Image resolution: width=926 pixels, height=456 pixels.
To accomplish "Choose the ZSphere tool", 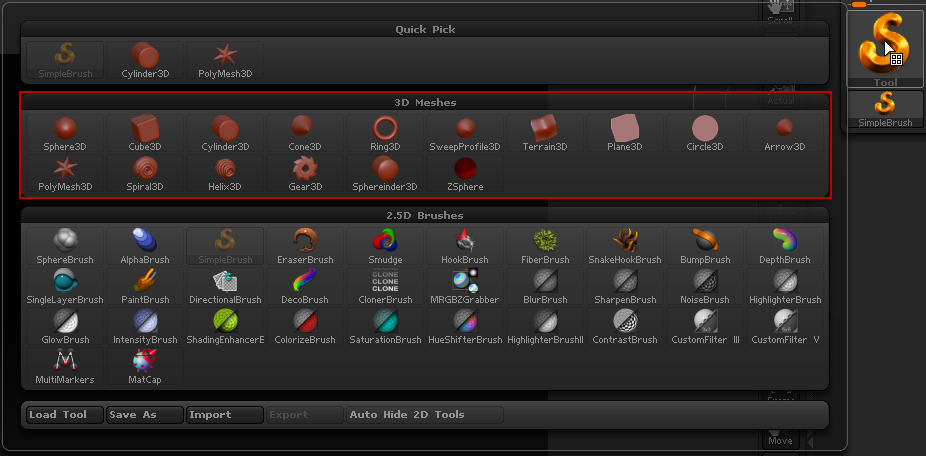I will 465,173.
